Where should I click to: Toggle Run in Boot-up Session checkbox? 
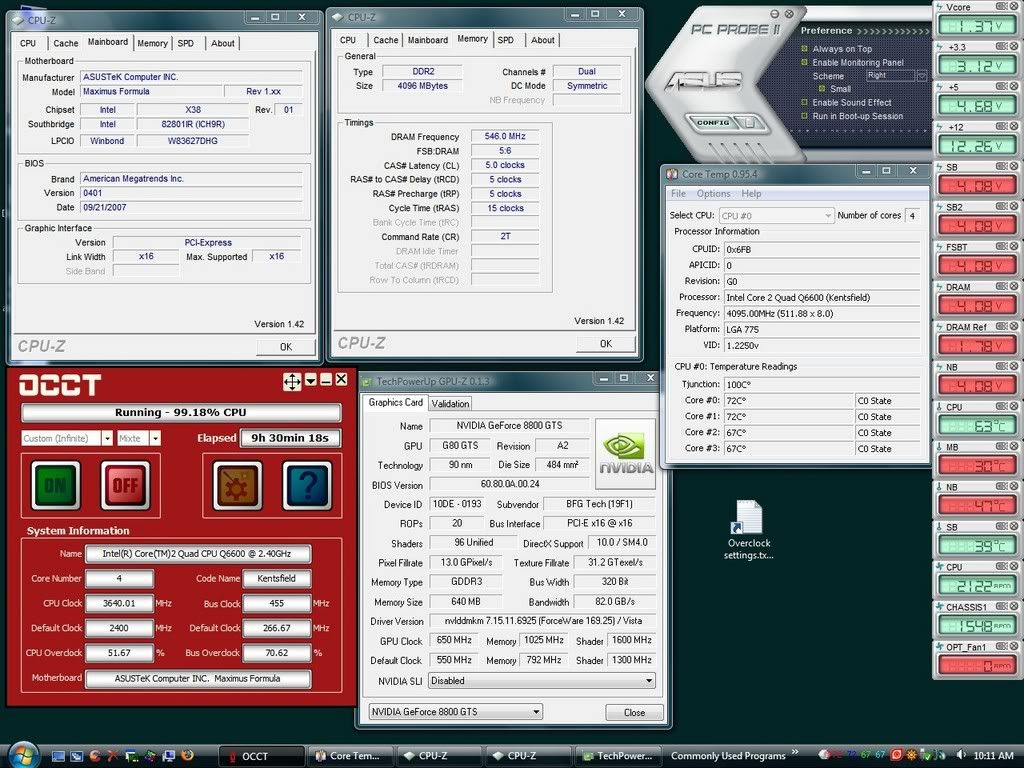pos(805,116)
